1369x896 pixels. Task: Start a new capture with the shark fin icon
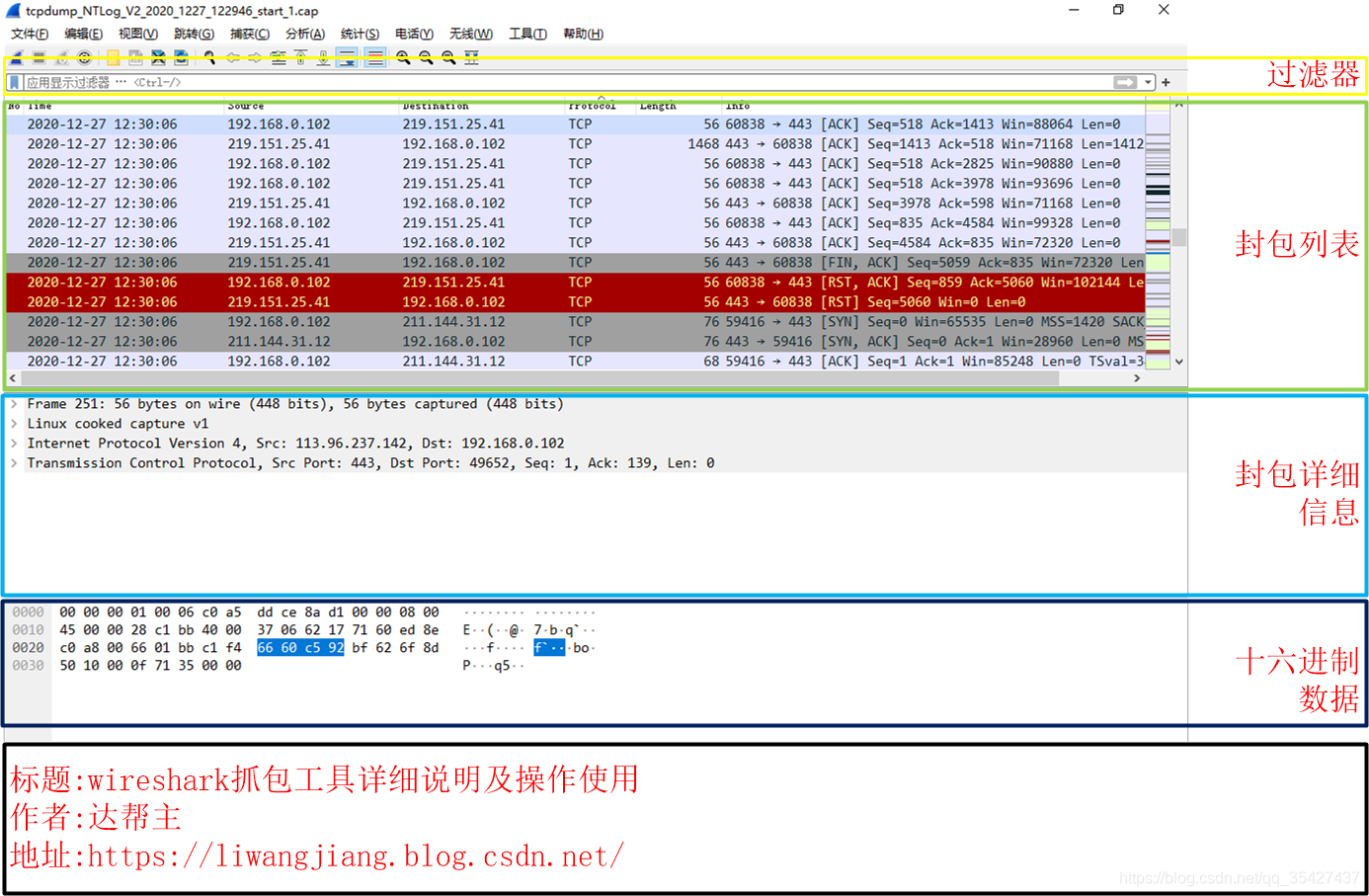[17, 58]
